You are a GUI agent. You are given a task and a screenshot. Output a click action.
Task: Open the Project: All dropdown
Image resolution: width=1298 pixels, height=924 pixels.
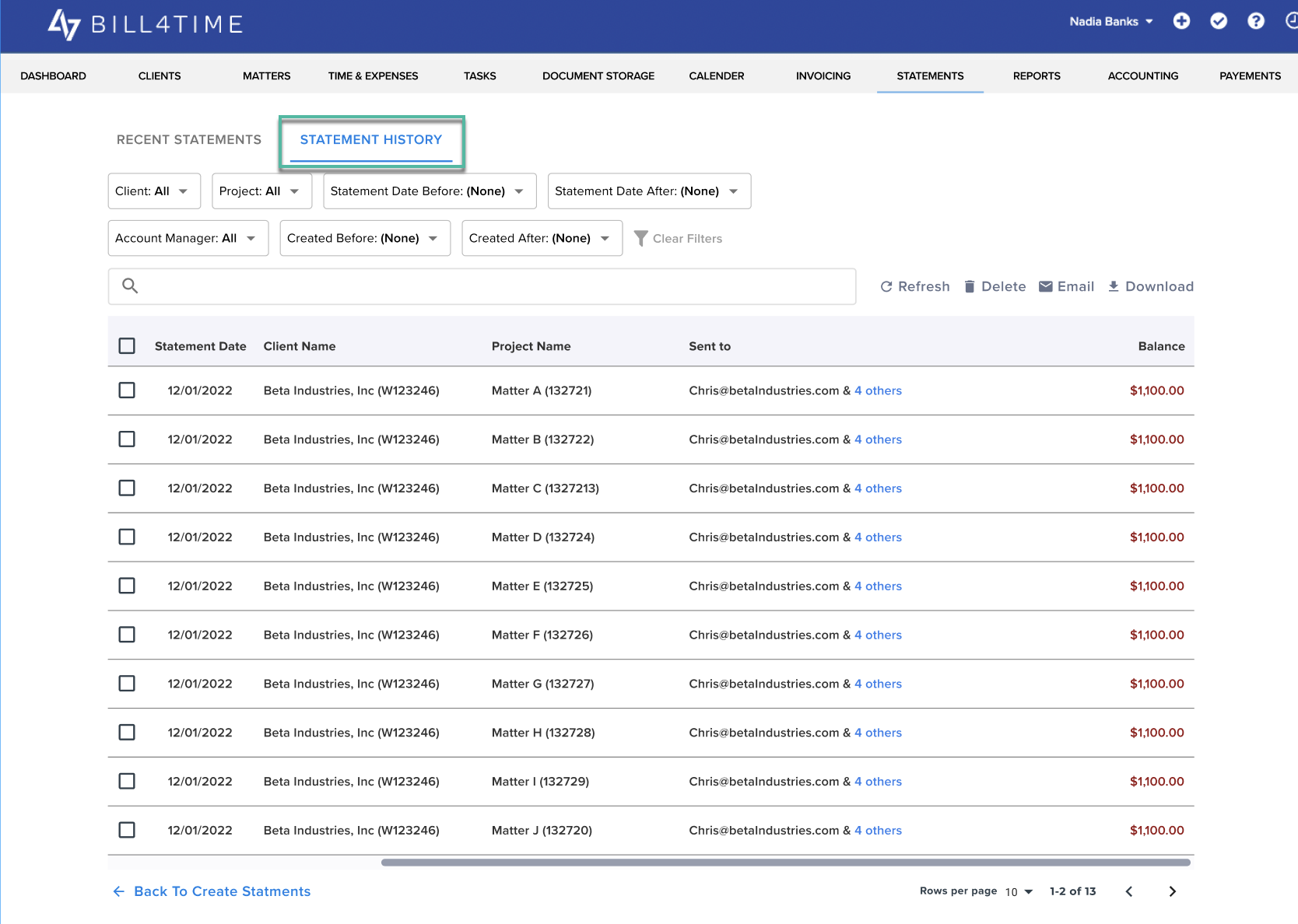pyautogui.click(x=261, y=191)
